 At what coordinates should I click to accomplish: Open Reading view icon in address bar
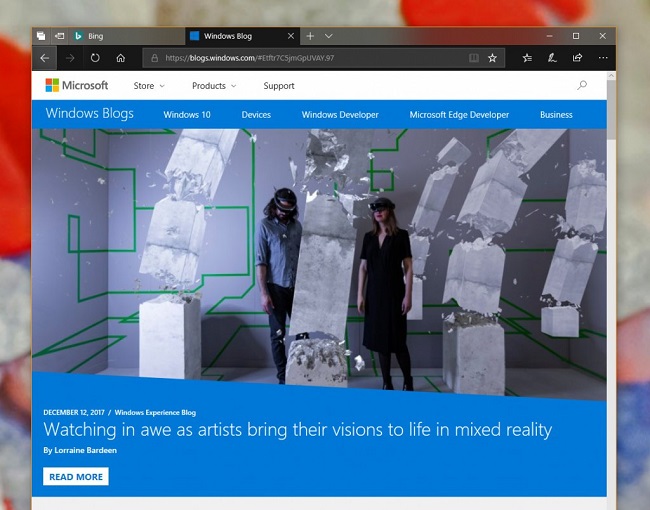(x=474, y=58)
